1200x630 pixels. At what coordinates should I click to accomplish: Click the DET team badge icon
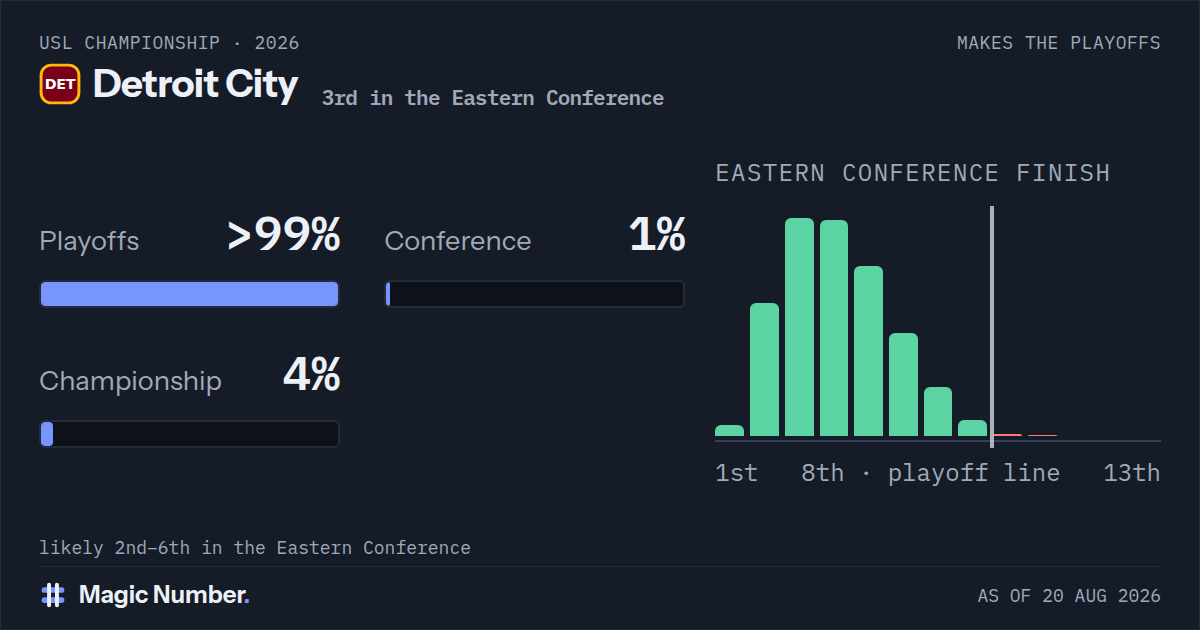(x=60, y=84)
